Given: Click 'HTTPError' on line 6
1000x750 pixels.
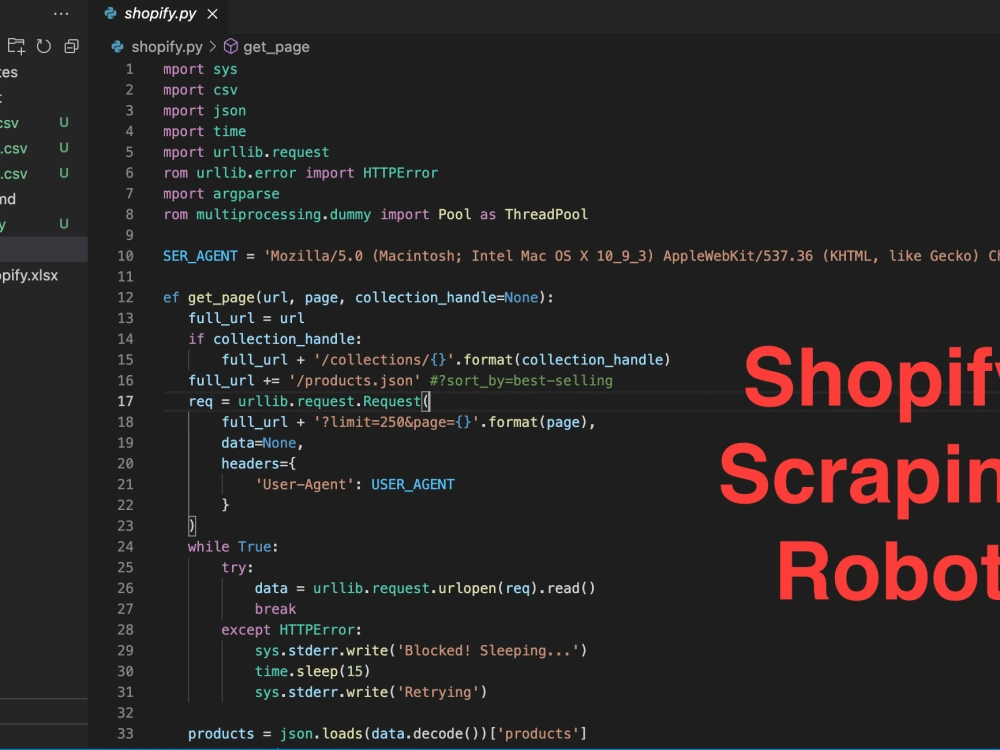Looking at the screenshot, I should (x=401, y=173).
